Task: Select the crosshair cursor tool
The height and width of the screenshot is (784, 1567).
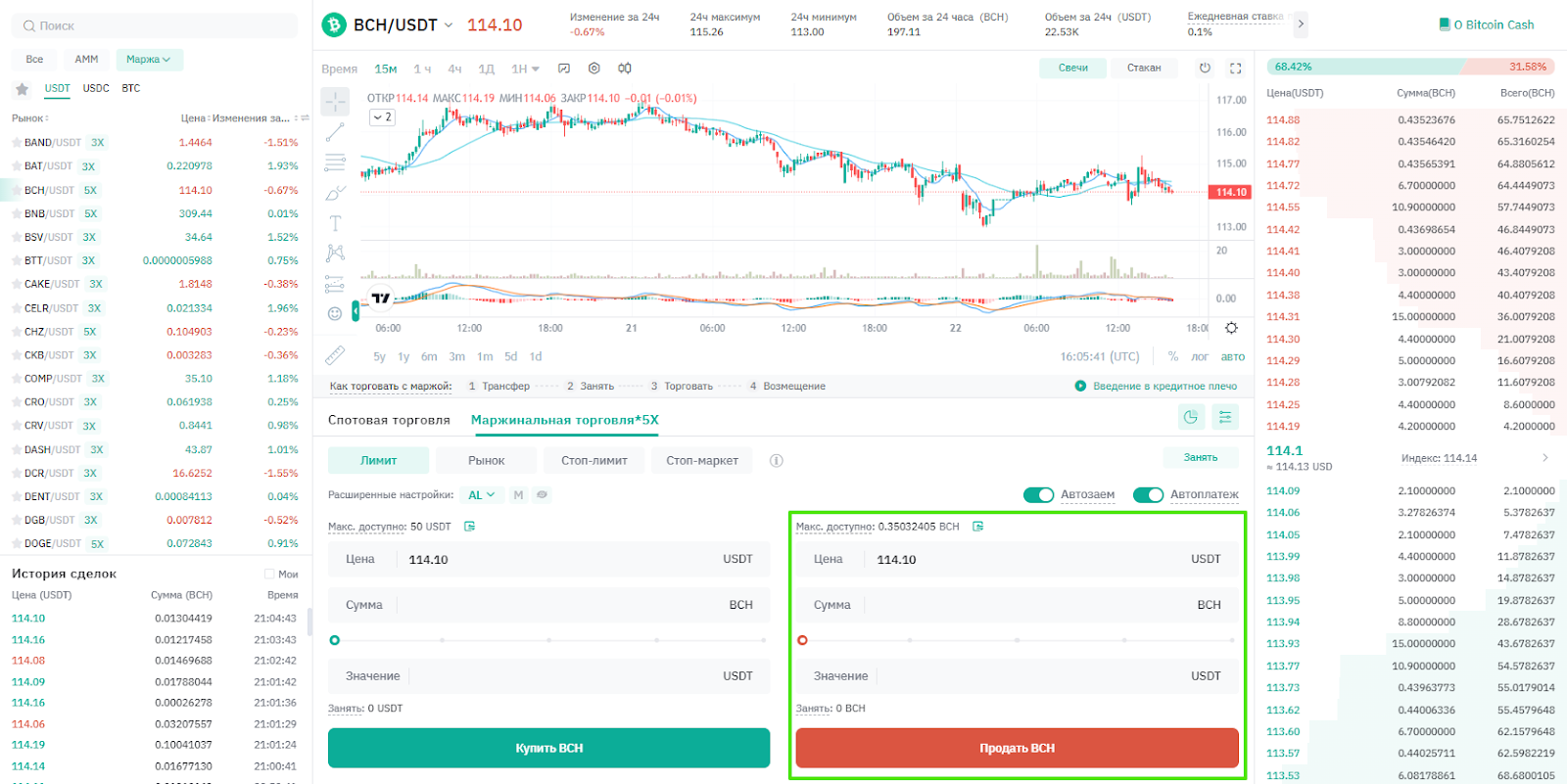Action: pos(335,102)
